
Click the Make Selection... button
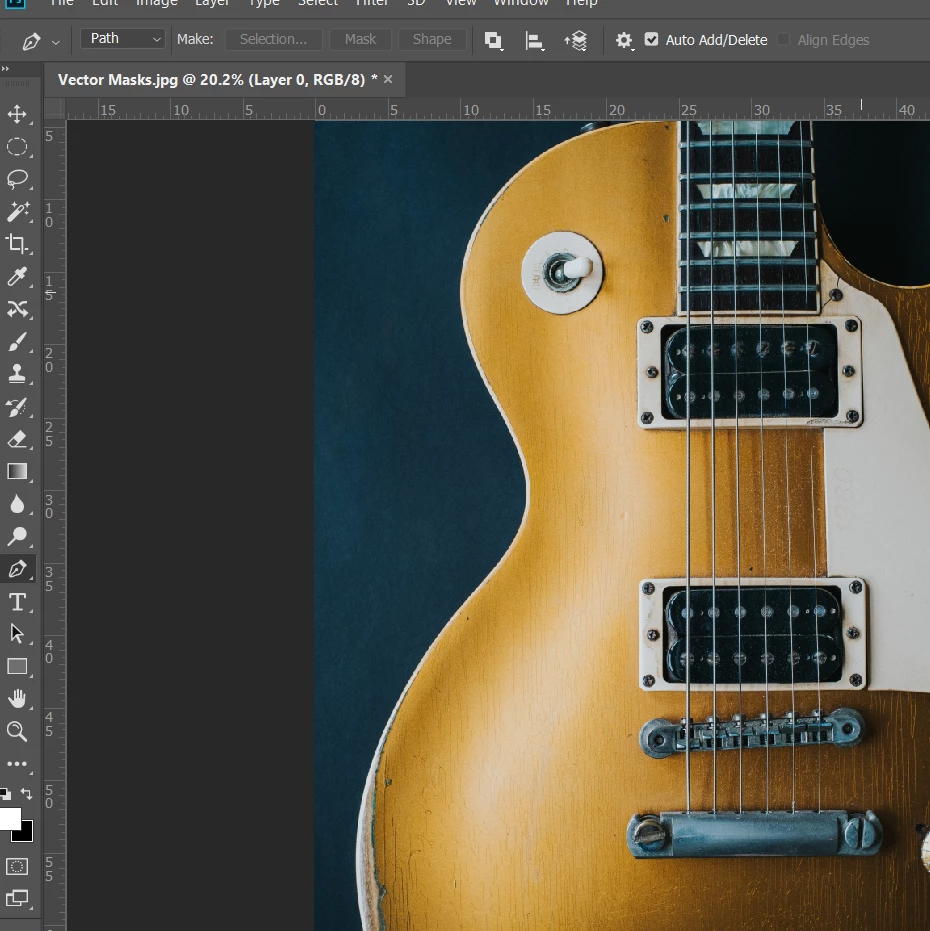pos(273,39)
